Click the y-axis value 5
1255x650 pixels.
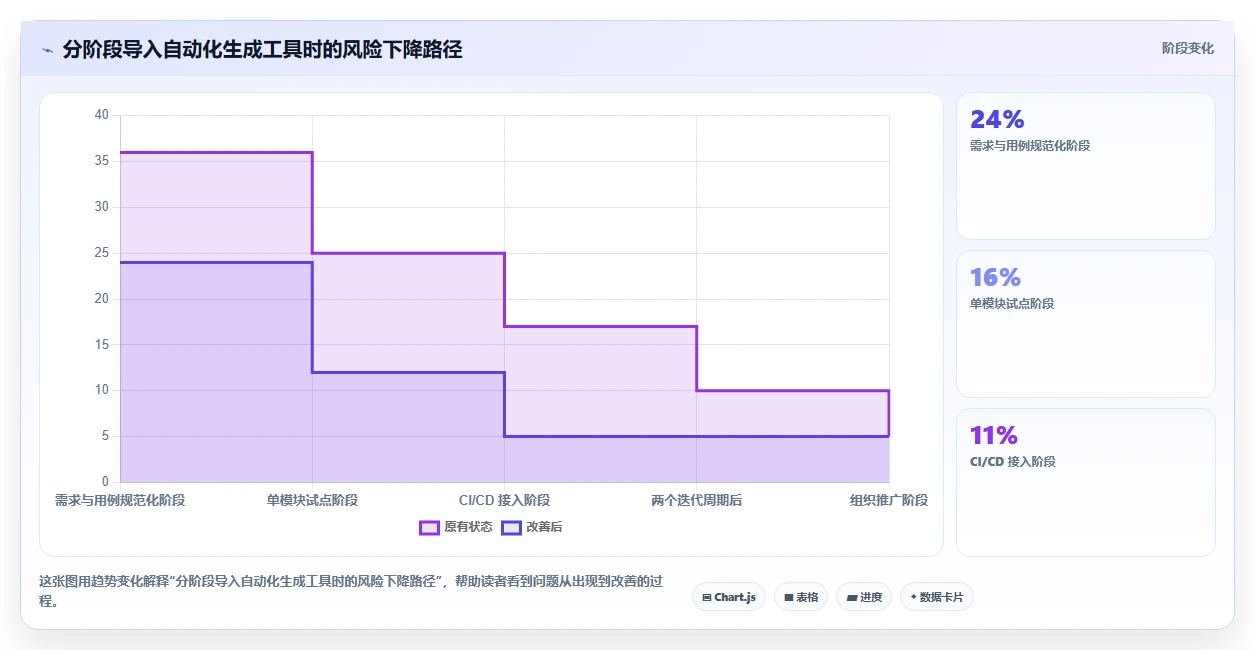coord(106,436)
